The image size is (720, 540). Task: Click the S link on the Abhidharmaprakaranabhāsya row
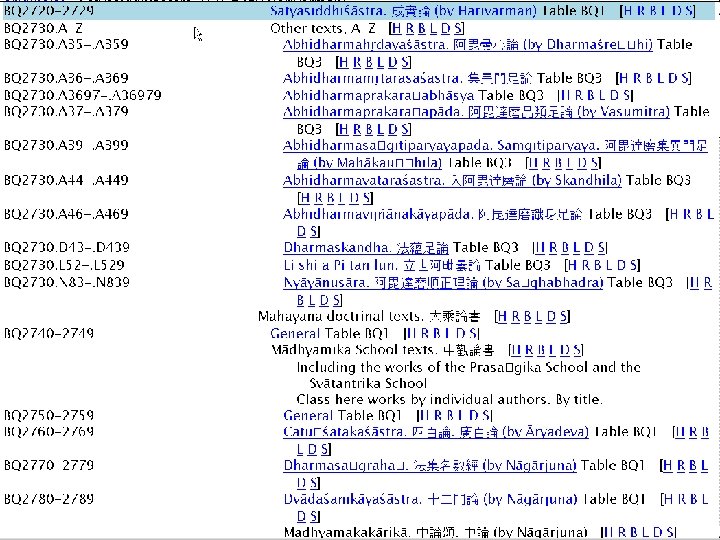tap(626, 96)
